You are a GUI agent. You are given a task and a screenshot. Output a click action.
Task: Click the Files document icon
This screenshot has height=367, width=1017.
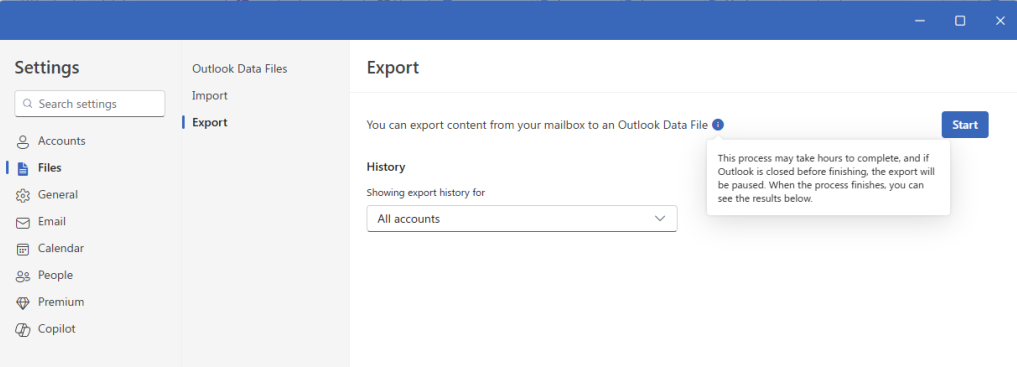pos(23,169)
